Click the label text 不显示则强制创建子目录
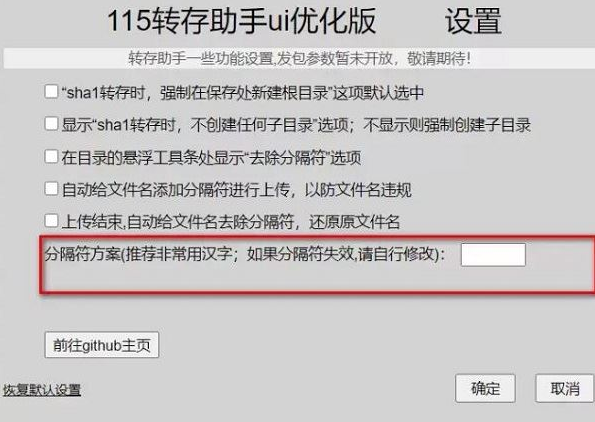Viewport: 595px width, 422px height. tap(447, 125)
